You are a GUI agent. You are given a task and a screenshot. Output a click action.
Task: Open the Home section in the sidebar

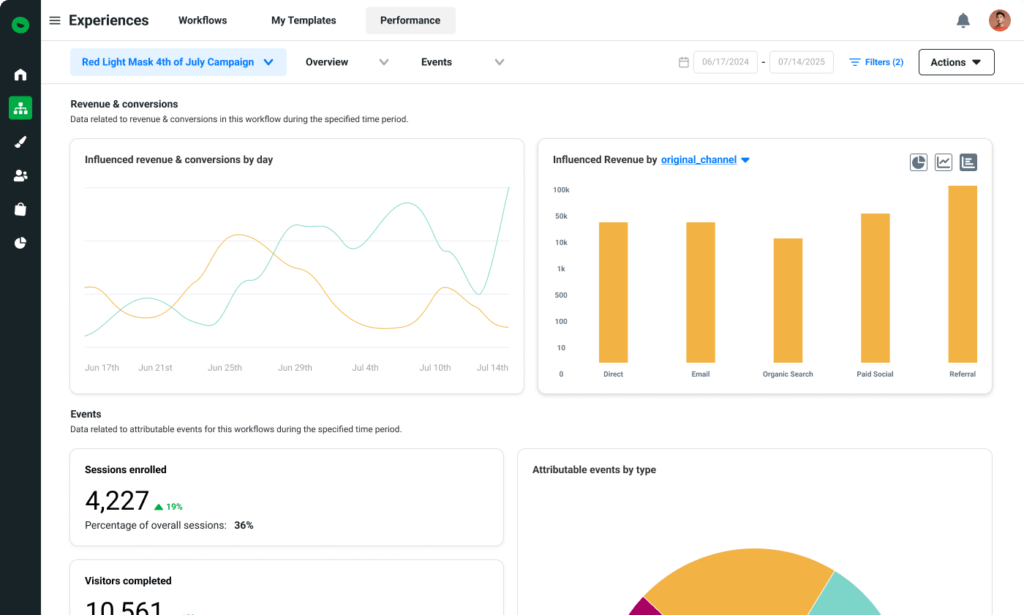point(20,74)
